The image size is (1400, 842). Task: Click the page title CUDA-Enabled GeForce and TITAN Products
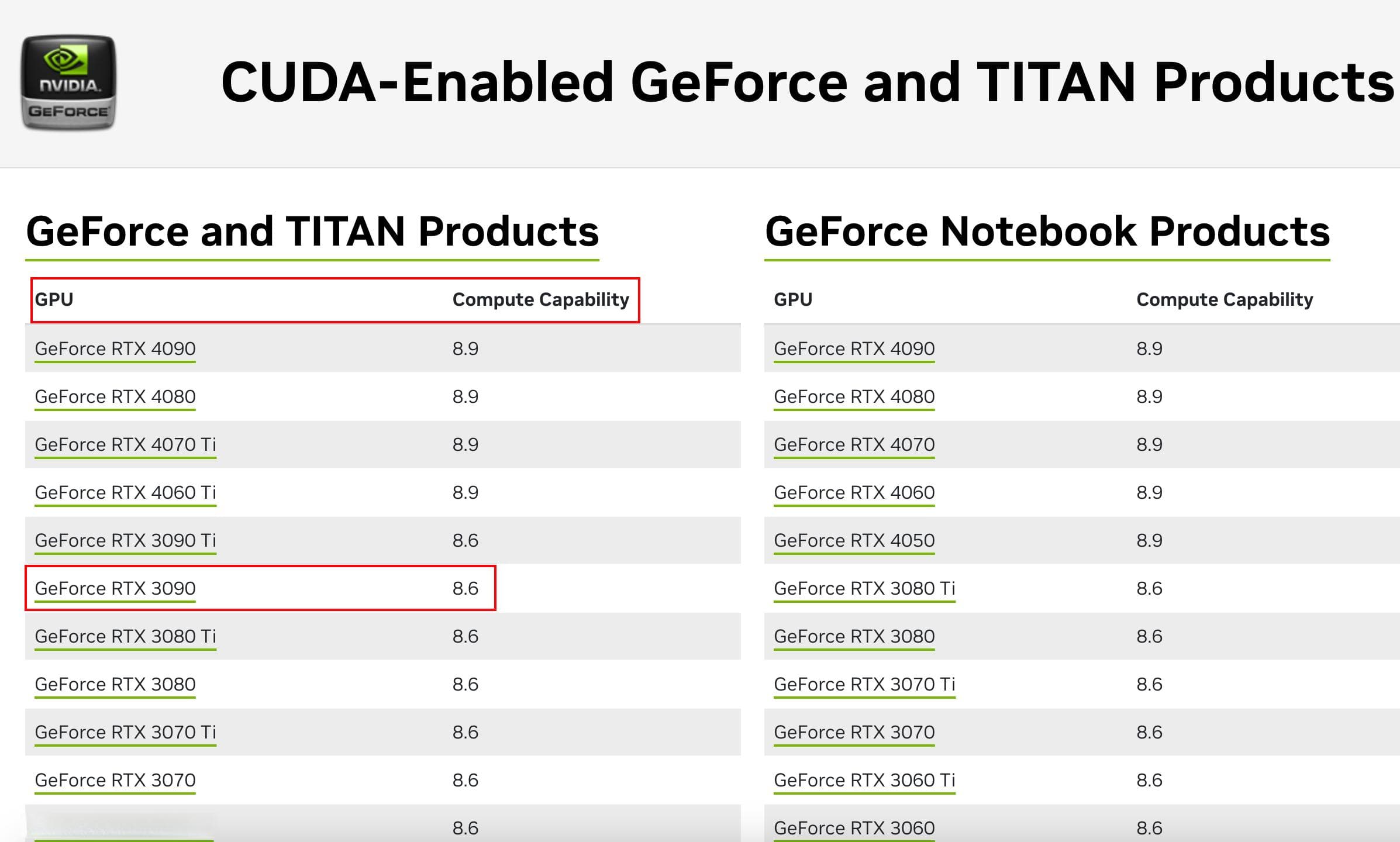[x=808, y=82]
